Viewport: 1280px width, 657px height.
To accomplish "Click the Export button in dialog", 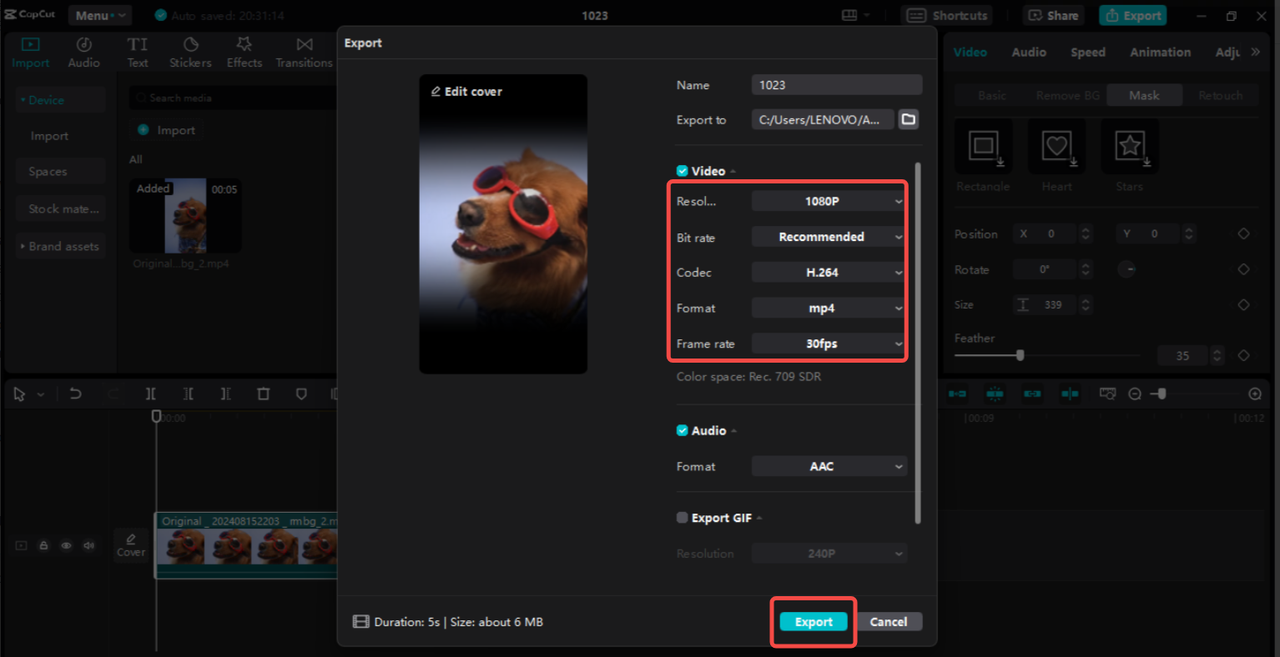I will 813,622.
